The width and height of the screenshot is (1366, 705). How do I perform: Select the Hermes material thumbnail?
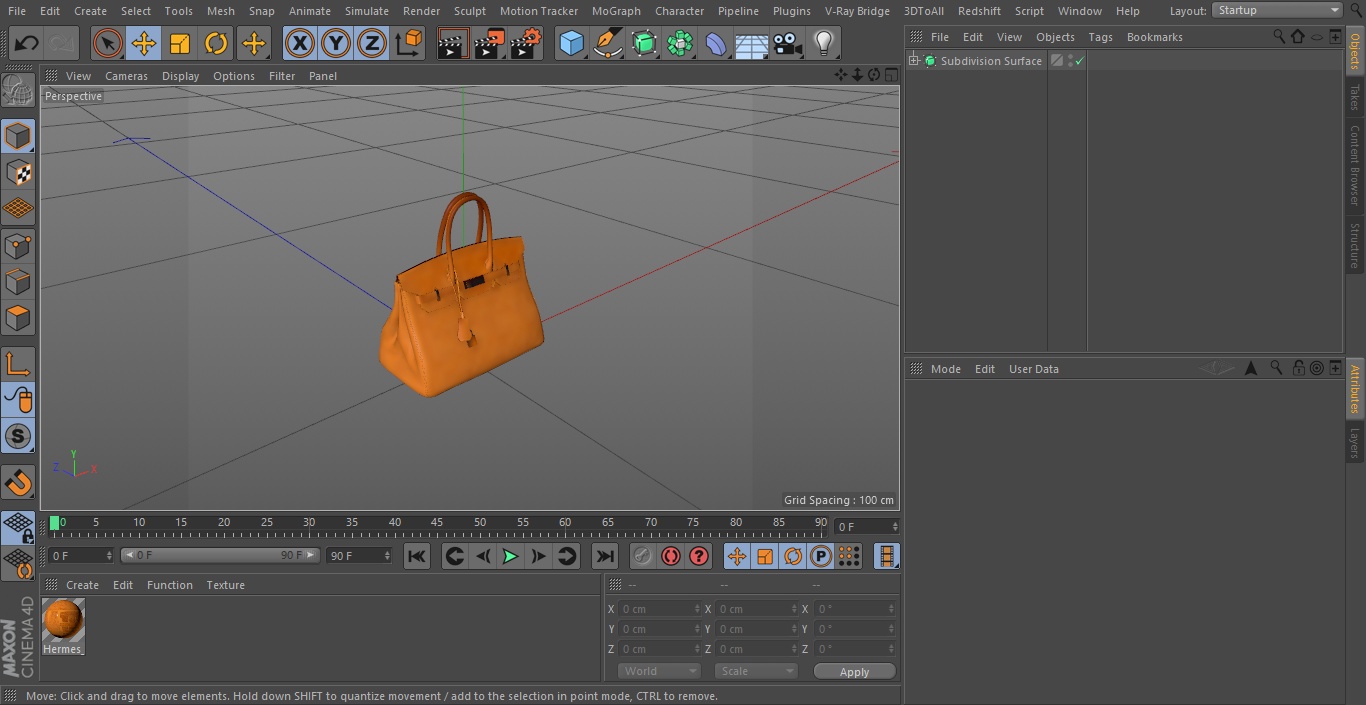point(63,621)
